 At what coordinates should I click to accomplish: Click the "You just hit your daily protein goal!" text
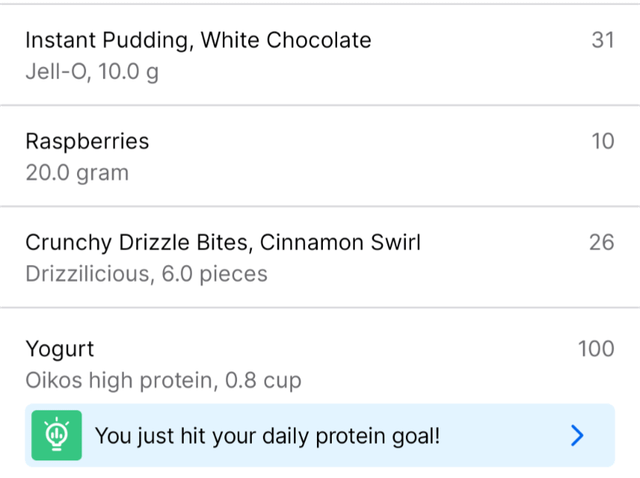(267, 436)
